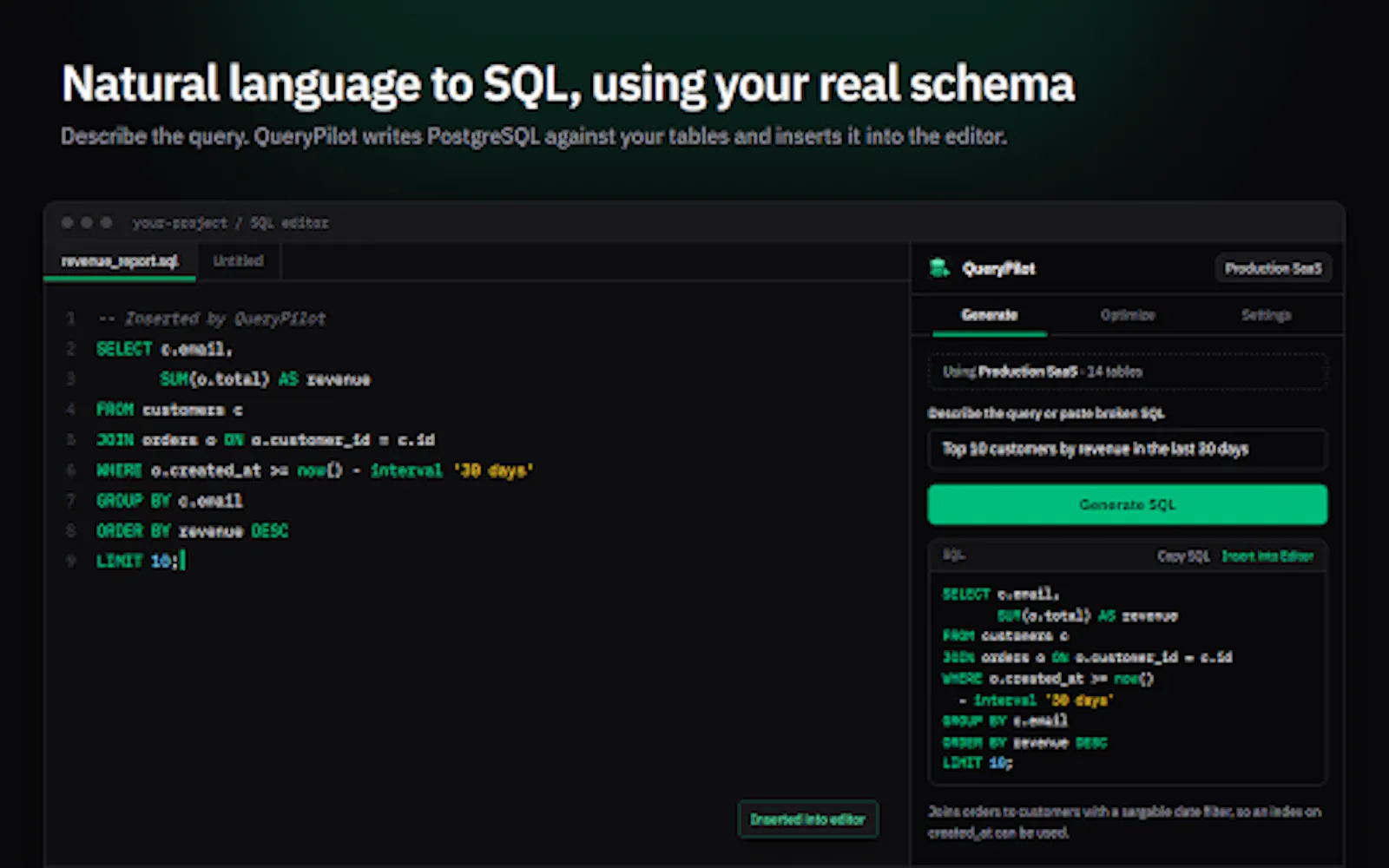Click the QueryPilot database logo icon
The width and height of the screenshot is (1389, 868).
click(x=939, y=268)
